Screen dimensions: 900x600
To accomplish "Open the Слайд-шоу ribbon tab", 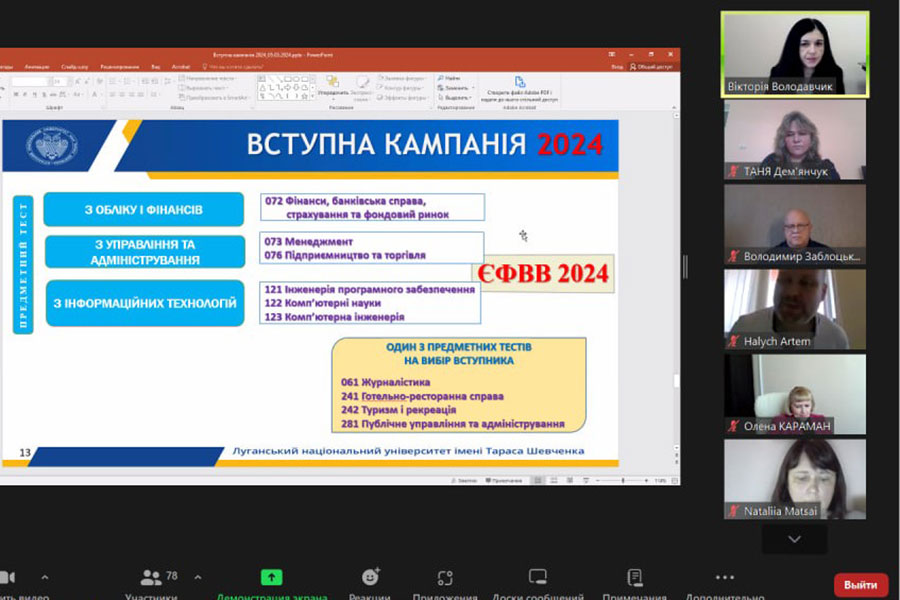I will point(75,67).
